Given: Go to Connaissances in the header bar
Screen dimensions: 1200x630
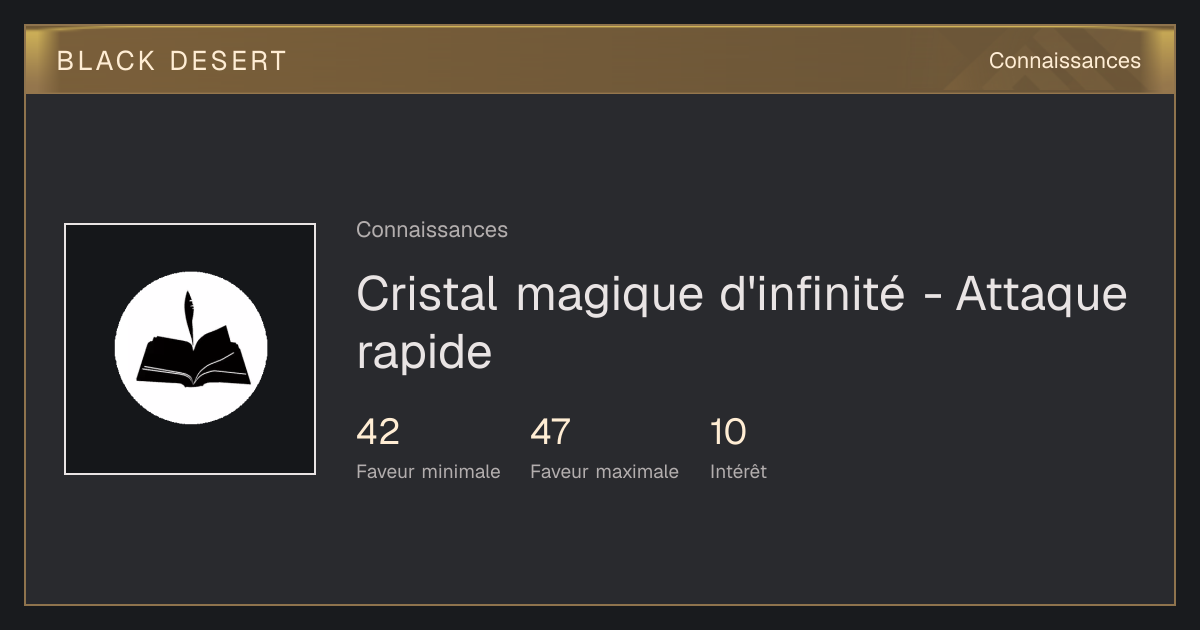Looking at the screenshot, I should pyautogui.click(x=1064, y=61).
